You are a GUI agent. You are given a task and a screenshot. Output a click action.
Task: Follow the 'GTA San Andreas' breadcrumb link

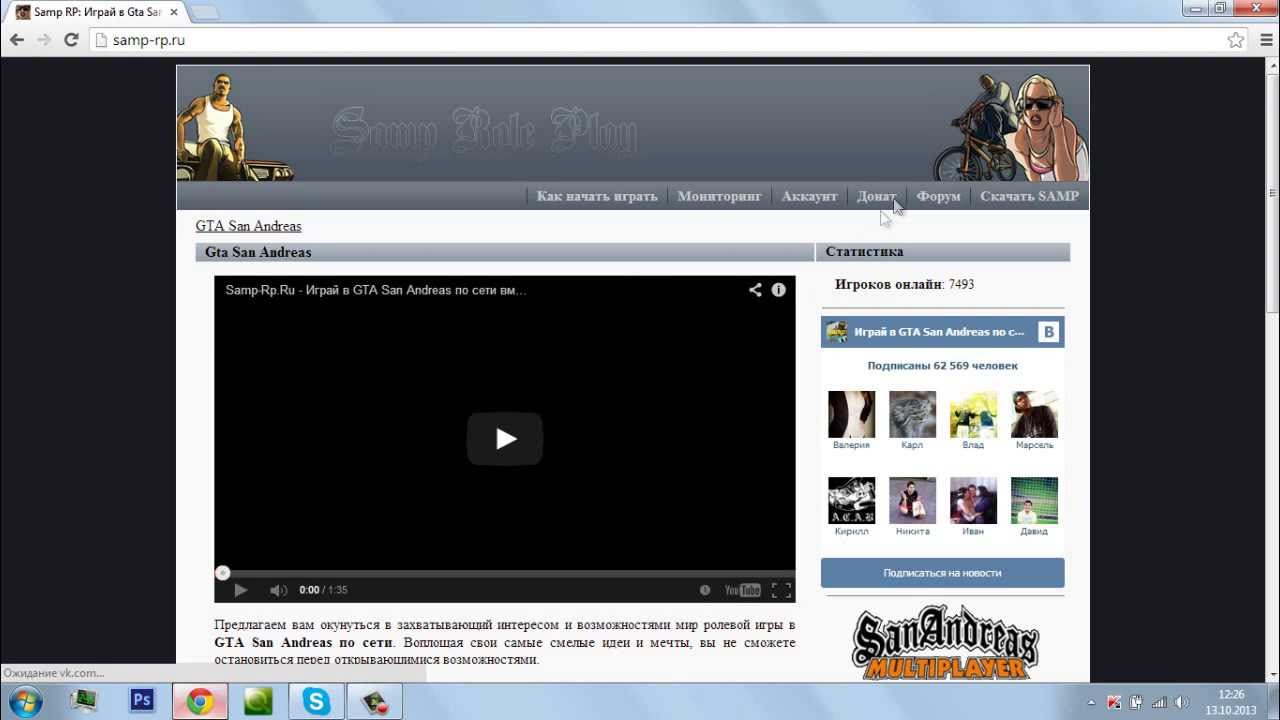[248, 226]
